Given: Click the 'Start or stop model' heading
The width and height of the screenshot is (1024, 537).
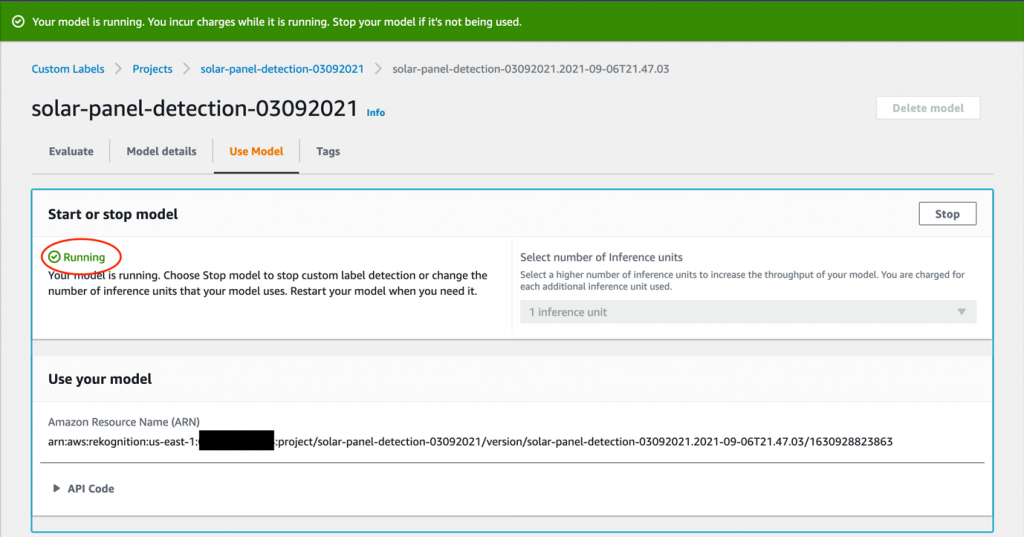Looking at the screenshot, I should 113,214.
